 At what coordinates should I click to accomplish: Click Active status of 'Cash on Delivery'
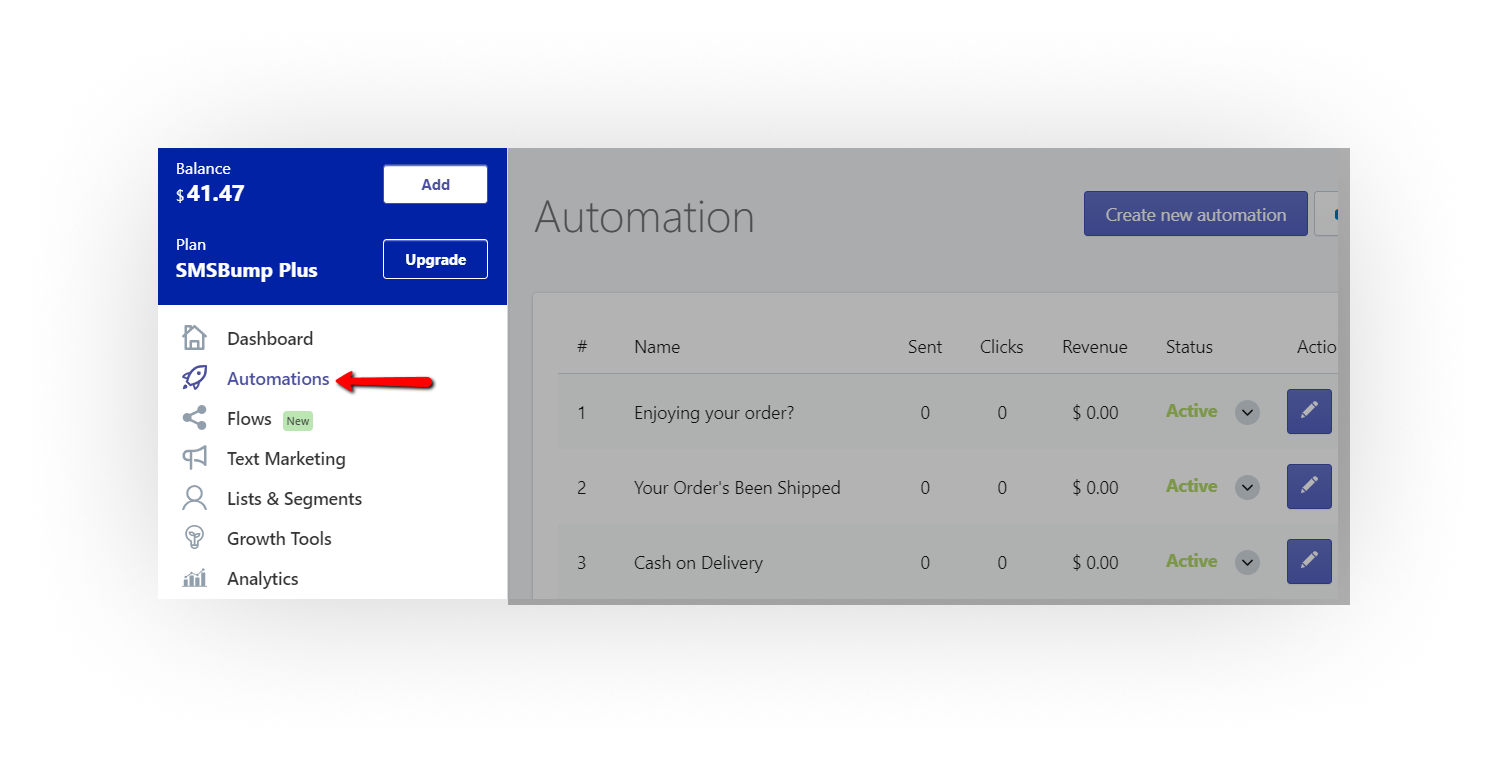point(1191,561)
